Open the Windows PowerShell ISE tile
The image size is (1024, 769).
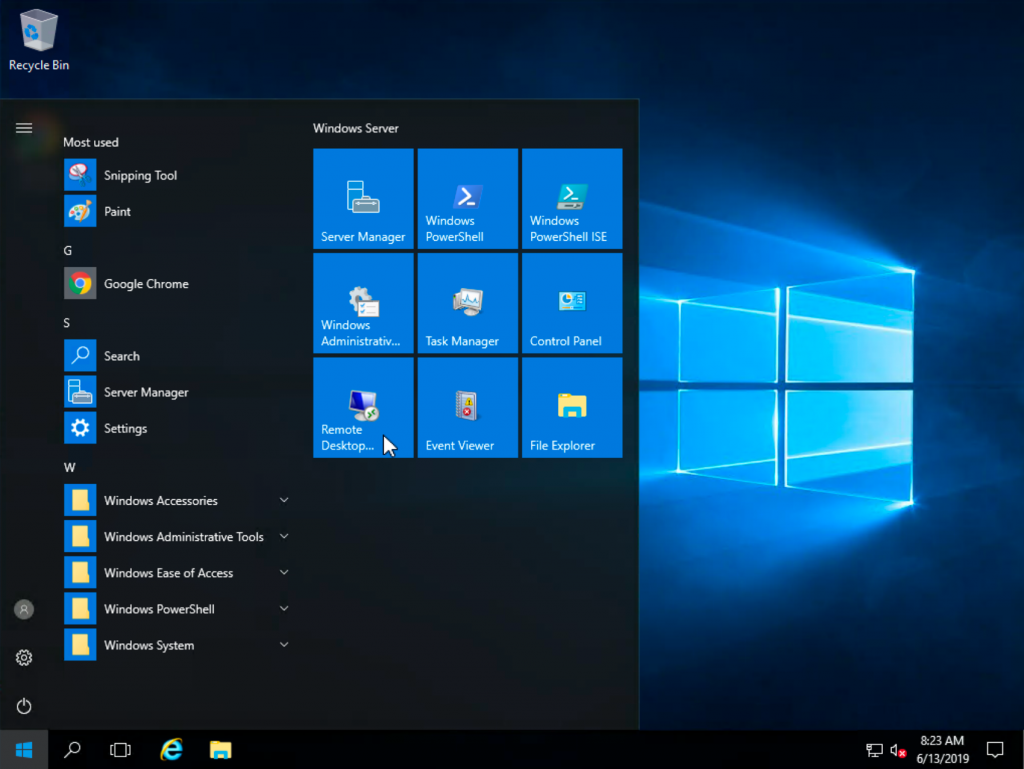572,198
